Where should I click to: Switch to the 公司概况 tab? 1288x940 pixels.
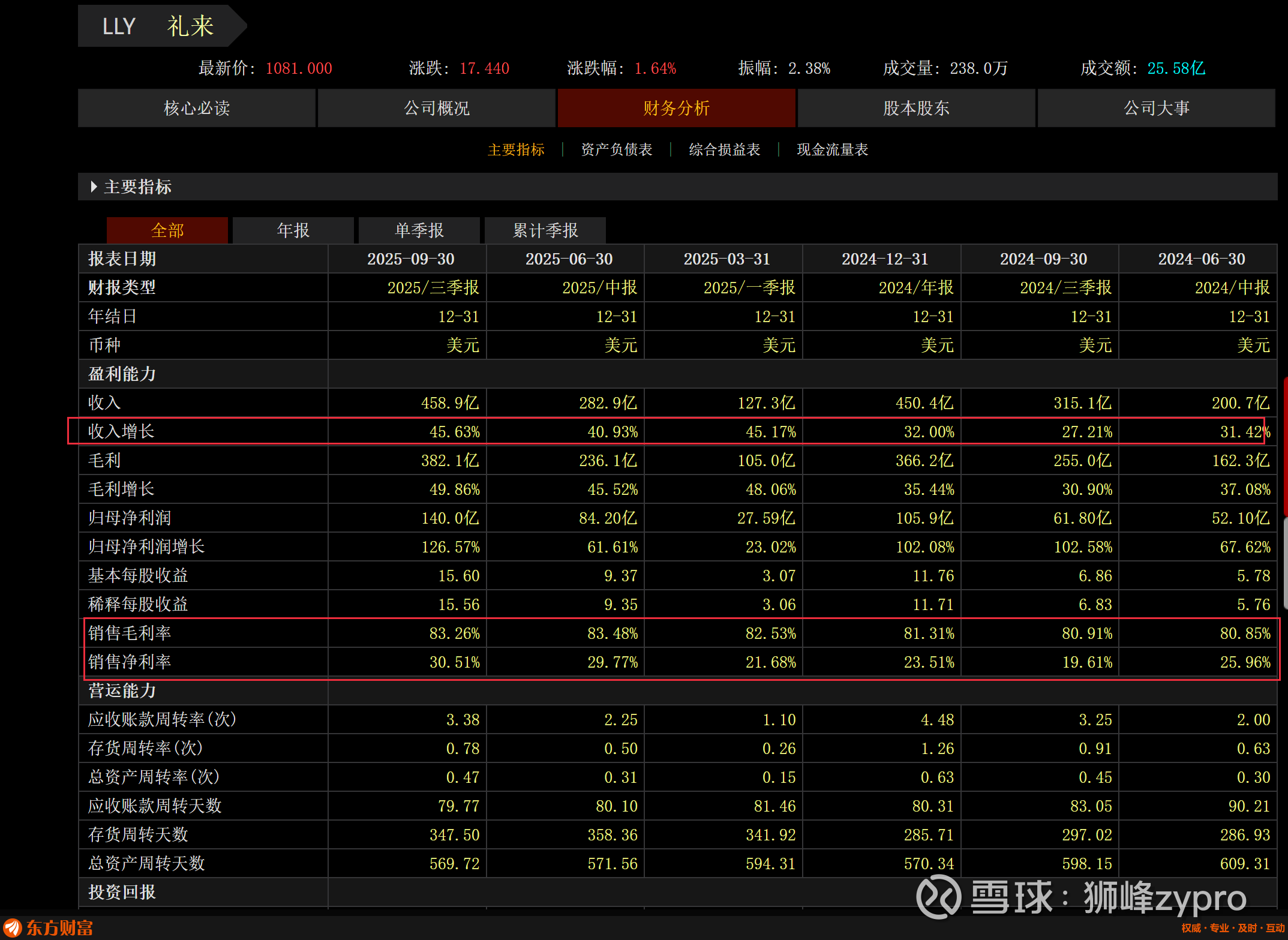pyautogui.click(x=436, y=108)
